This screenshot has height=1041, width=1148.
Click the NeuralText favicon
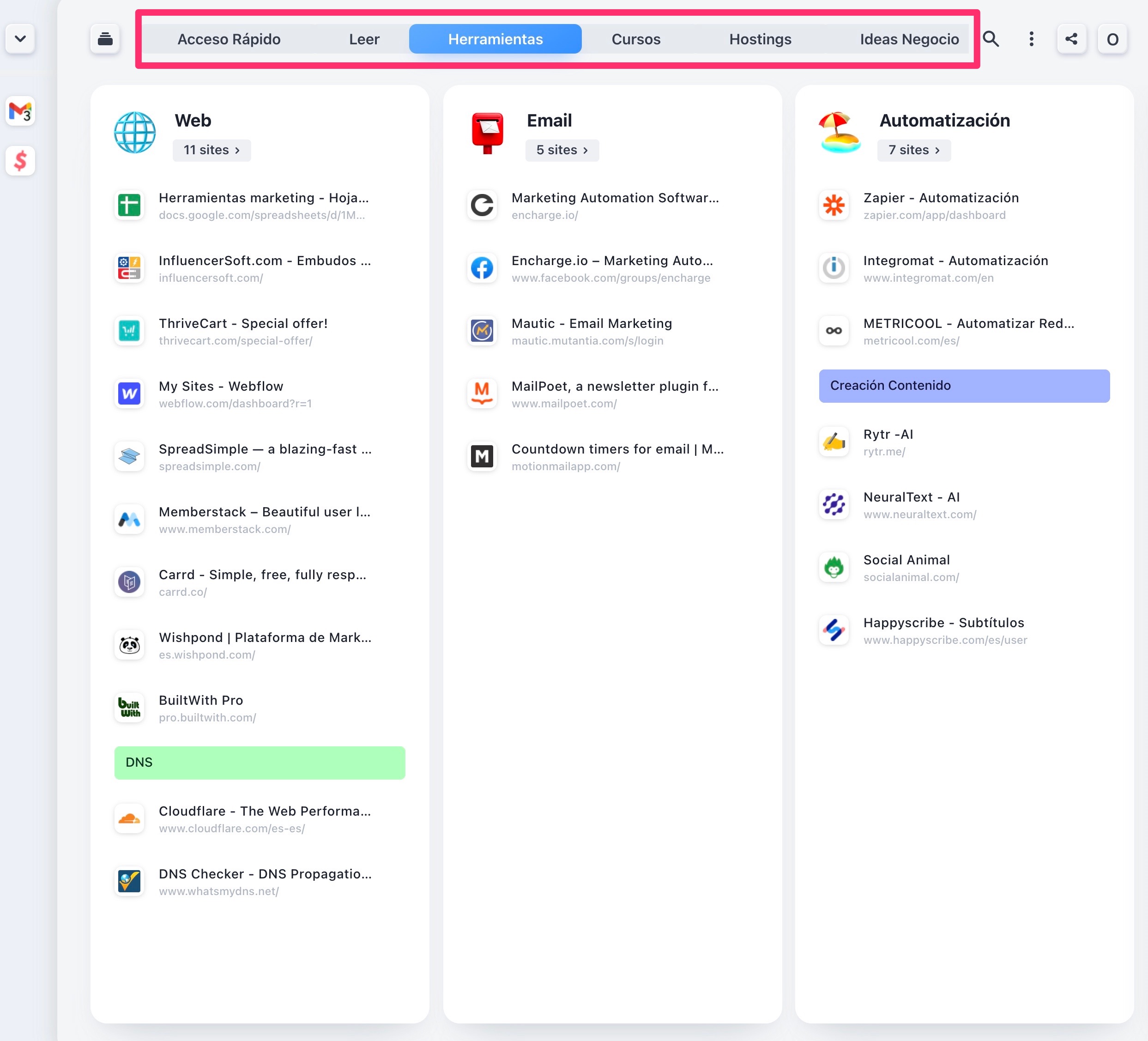tap(834, 504)
